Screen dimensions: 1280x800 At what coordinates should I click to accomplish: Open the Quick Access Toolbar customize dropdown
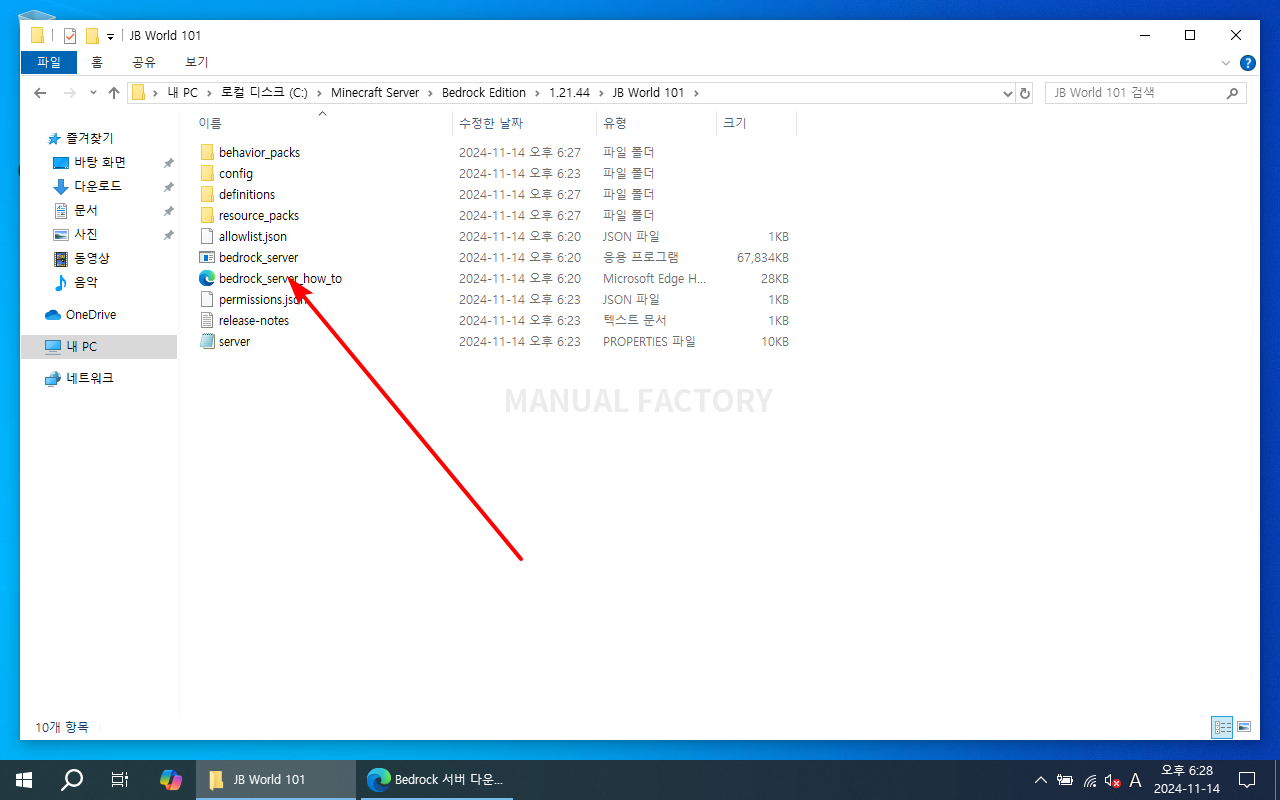(x=110, y=36)
